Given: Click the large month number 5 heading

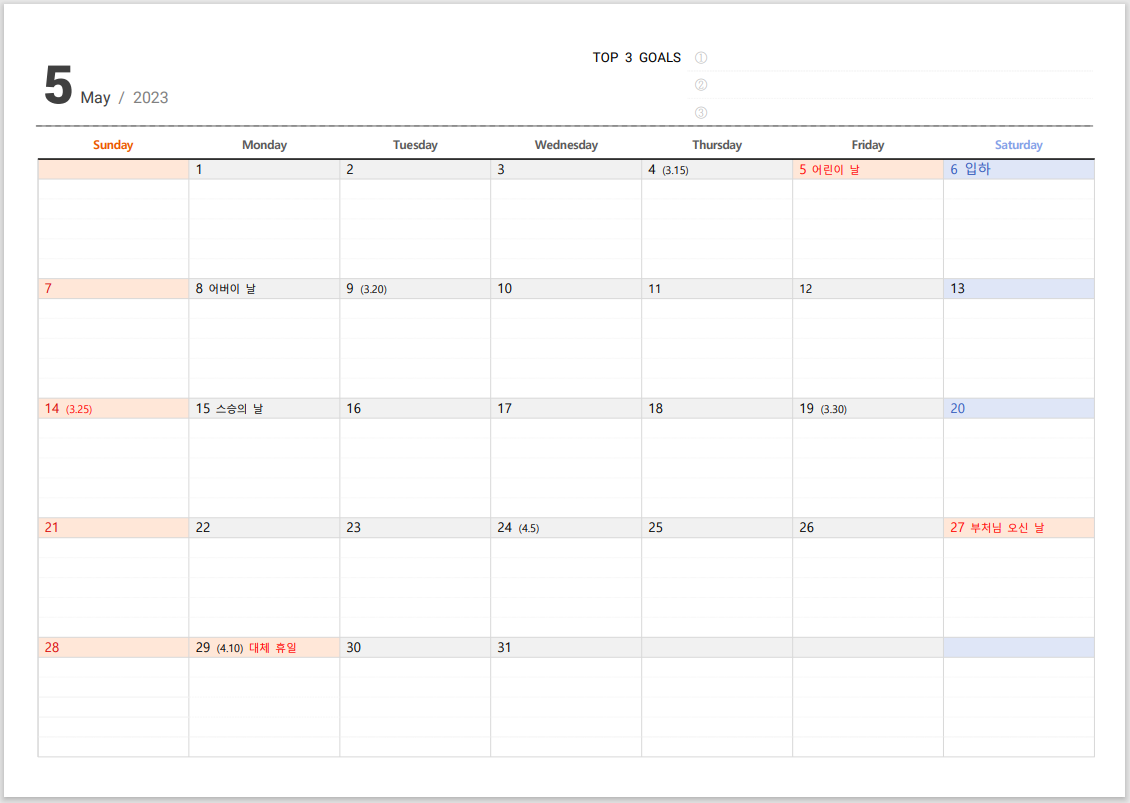Looking at the screenshot, I should click(58, 85).
